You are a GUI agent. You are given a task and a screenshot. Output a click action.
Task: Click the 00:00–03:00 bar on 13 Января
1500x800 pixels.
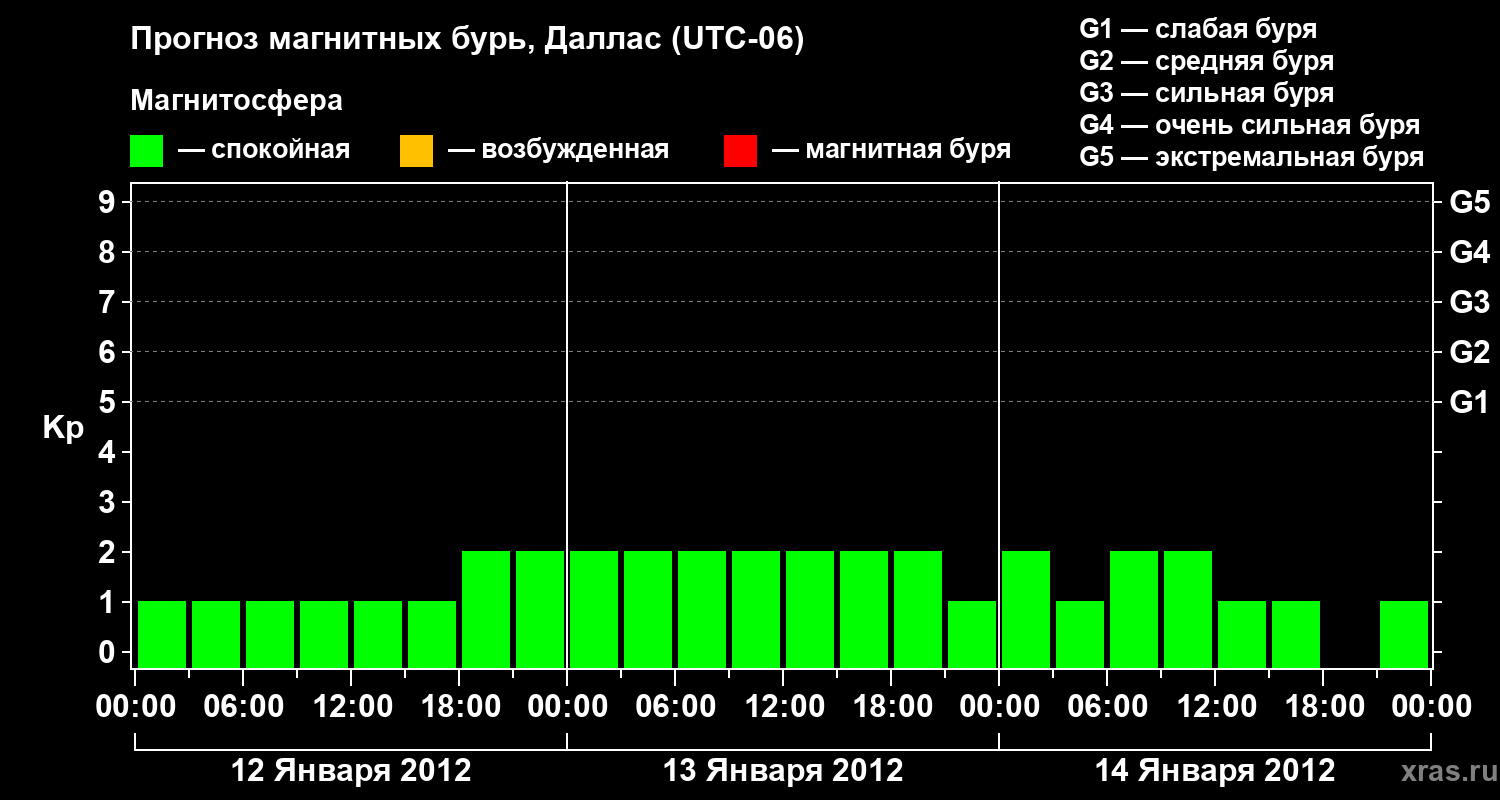594,609
